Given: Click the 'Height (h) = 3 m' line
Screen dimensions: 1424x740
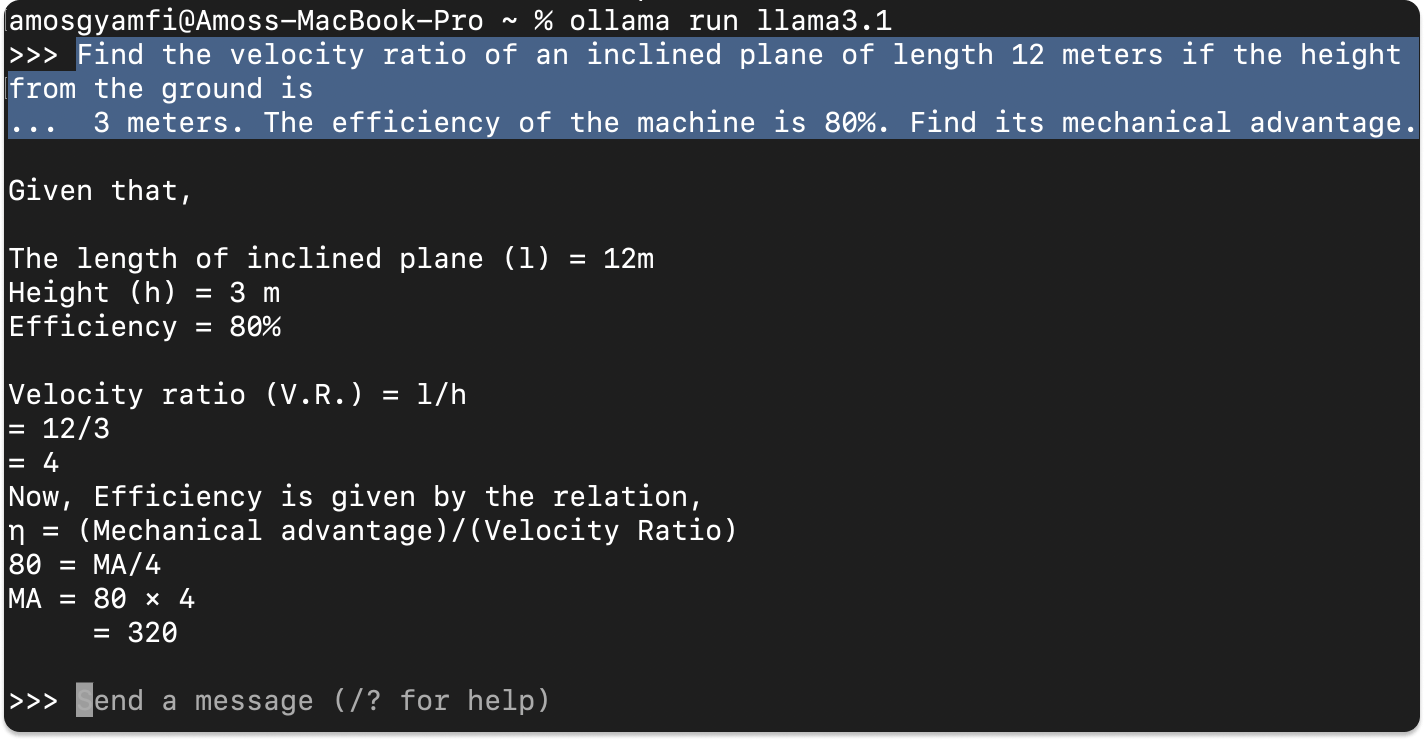Looking at the screenshot, I should 144,293.
